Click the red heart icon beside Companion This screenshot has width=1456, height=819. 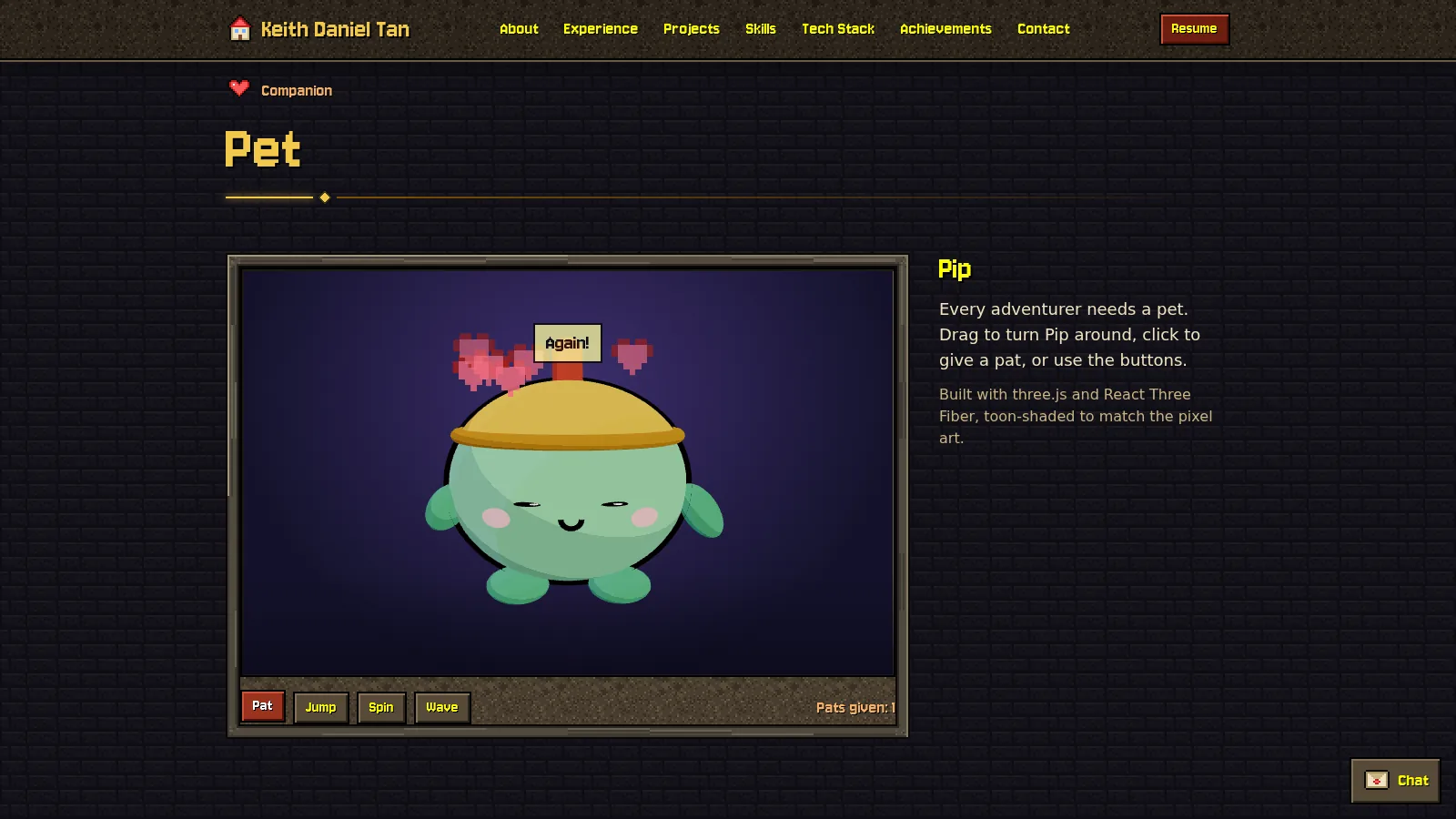pyautogui.click(x=239, y=87)
